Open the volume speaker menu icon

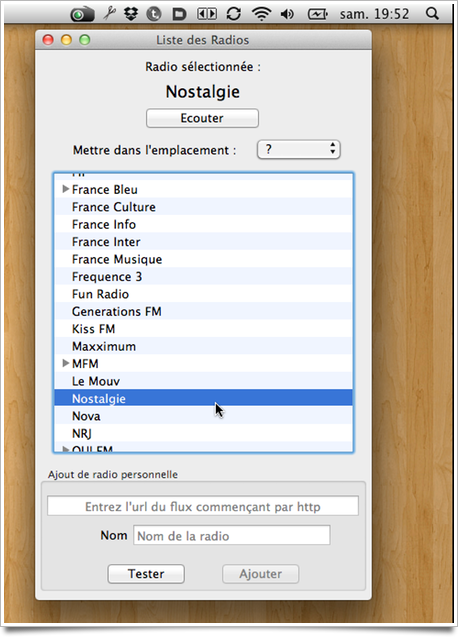(287, 14)
